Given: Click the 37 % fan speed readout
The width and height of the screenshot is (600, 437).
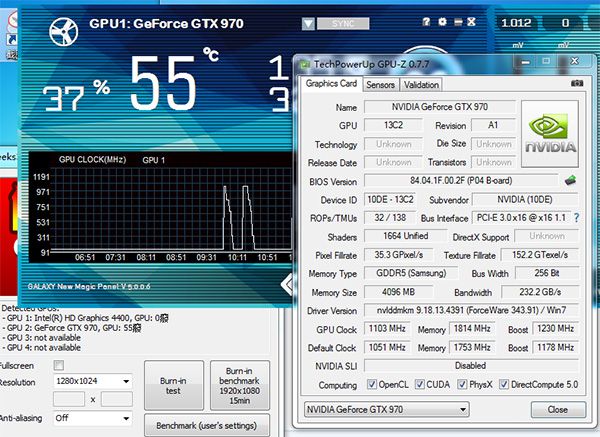Looking at the screenshot, I should coord(76,96).
